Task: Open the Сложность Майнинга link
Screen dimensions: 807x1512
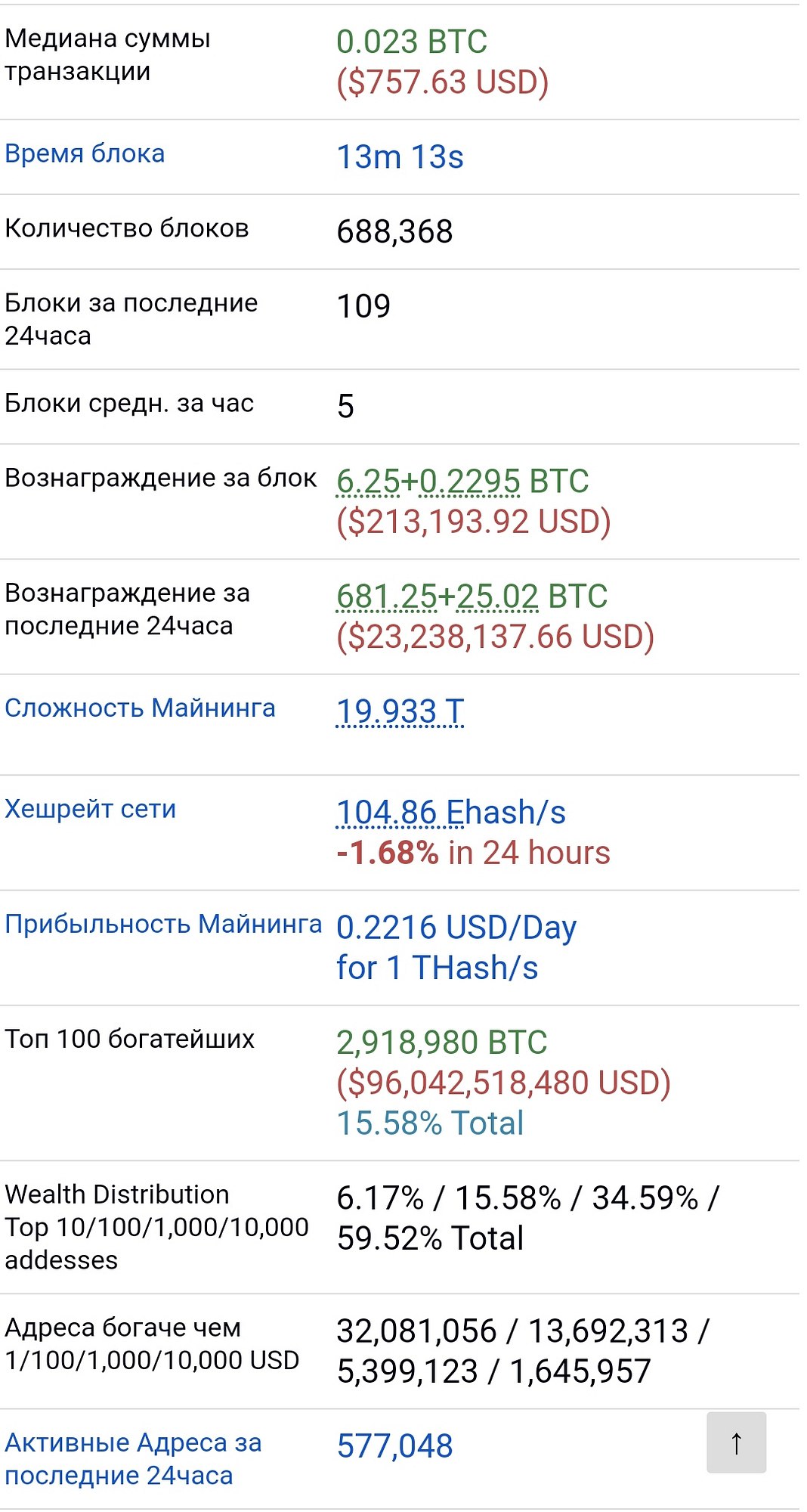Action: tap(140, 708)
